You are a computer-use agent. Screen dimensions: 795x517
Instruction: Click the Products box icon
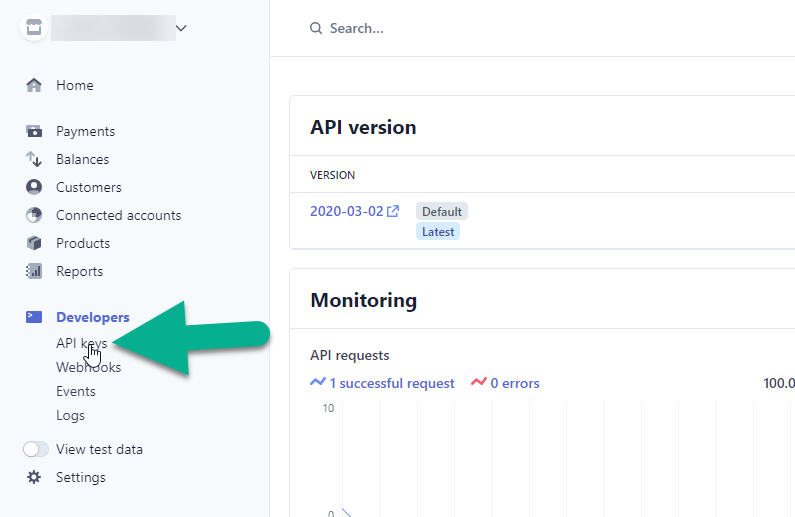coord(34,243)
